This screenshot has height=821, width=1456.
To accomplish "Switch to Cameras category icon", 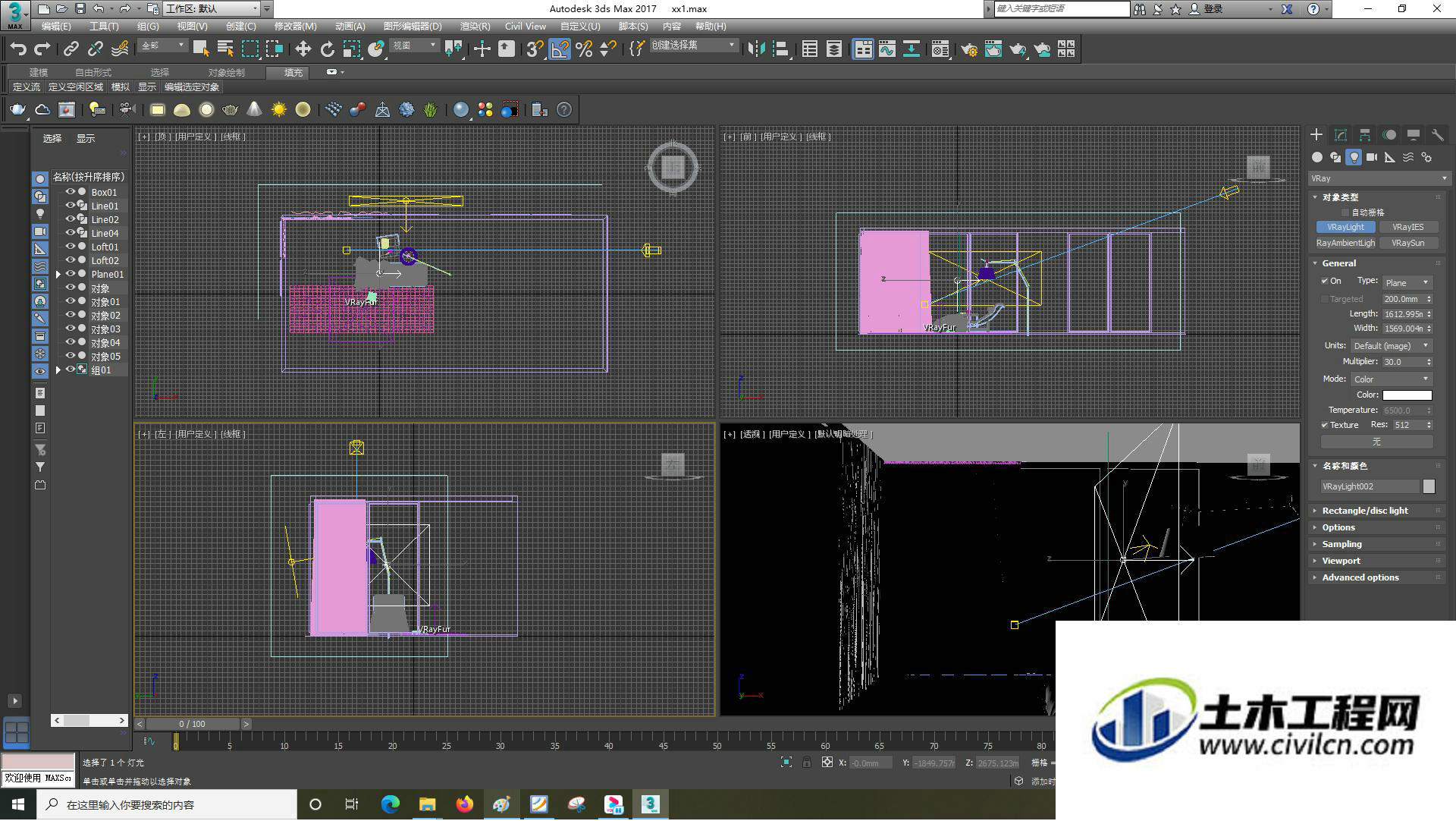I will (x=1372, y=157).
